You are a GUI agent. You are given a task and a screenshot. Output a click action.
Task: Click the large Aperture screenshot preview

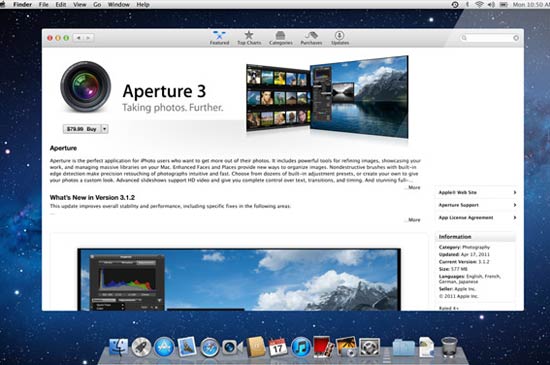[x=239, y=279]
